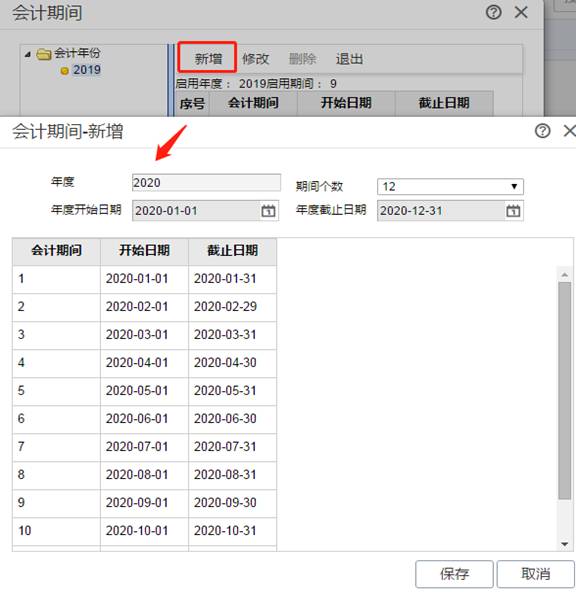This screenshot has height=592, width=576.
Task: Click the scrollbar down arrow
Action: [x=565, y=544]
